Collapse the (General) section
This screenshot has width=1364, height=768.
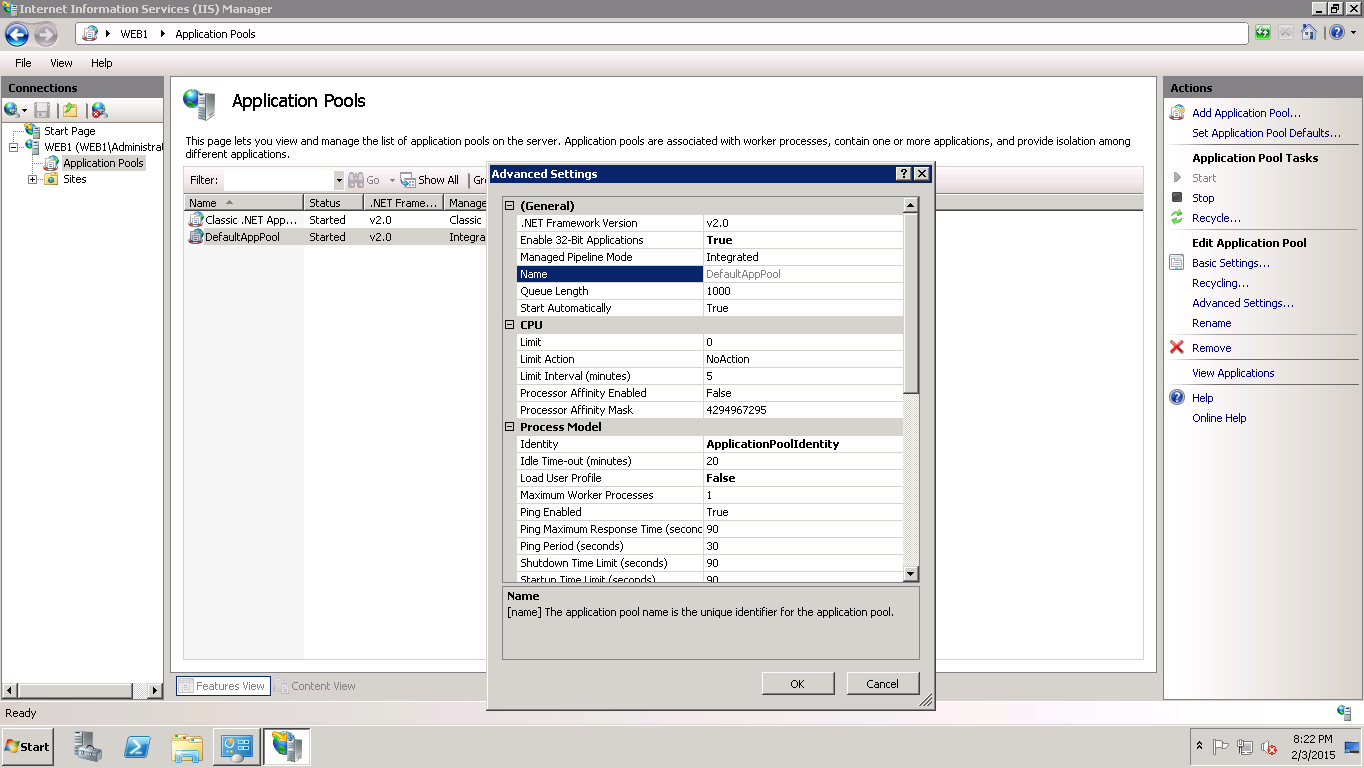click(x=510, y=206)
